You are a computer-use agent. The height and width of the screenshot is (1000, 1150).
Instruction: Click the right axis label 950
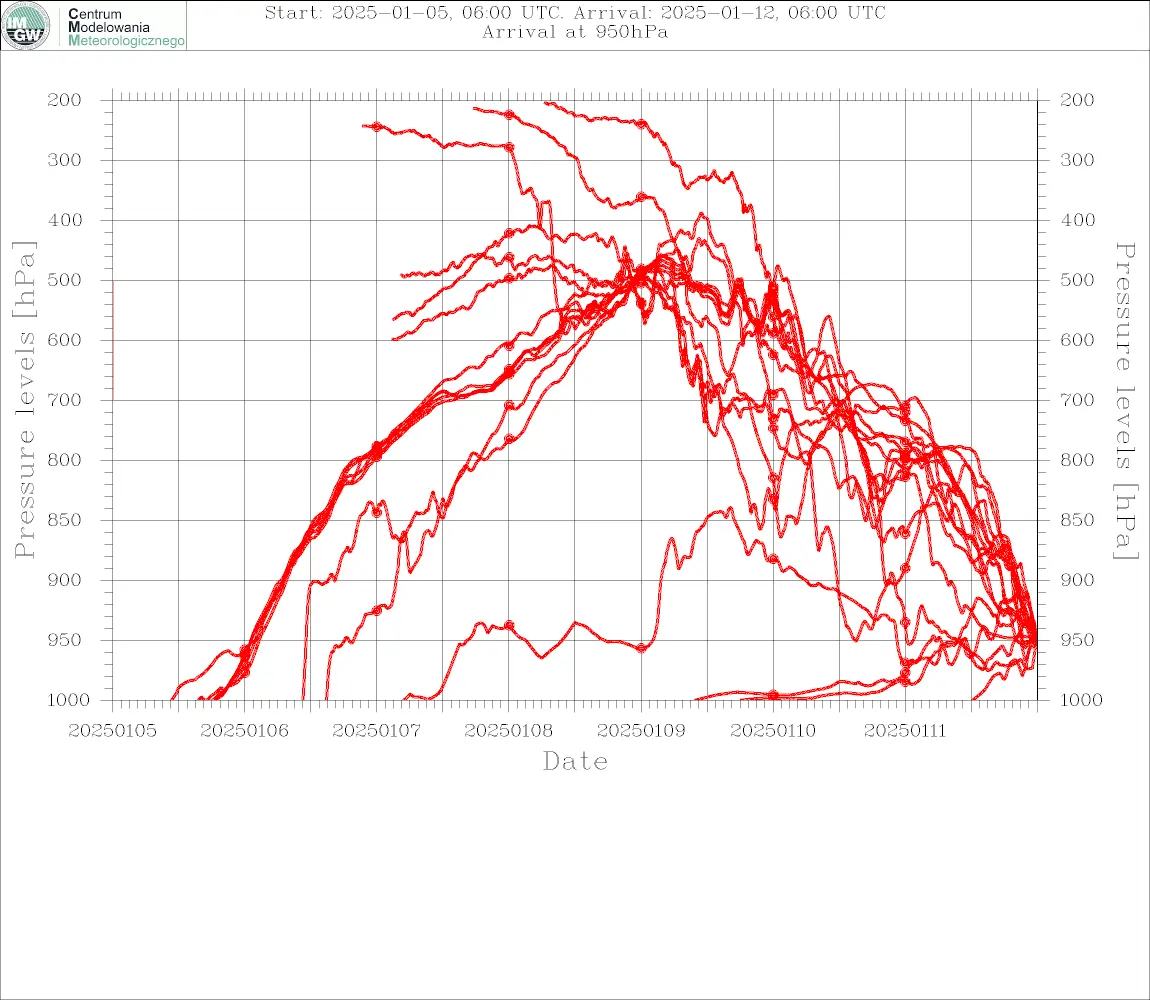pyautogui.click(x=1077, y=640)
